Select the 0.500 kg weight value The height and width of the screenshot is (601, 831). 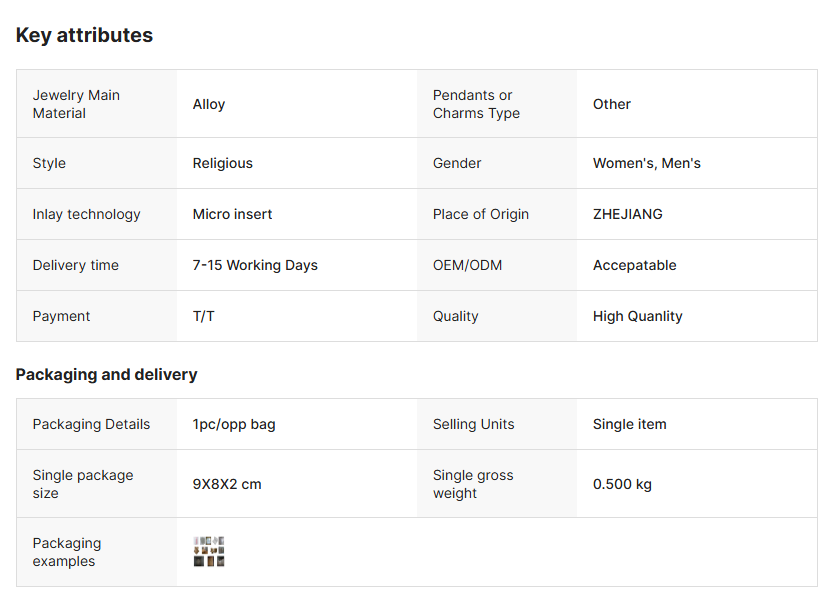click(x=622, y=484)
